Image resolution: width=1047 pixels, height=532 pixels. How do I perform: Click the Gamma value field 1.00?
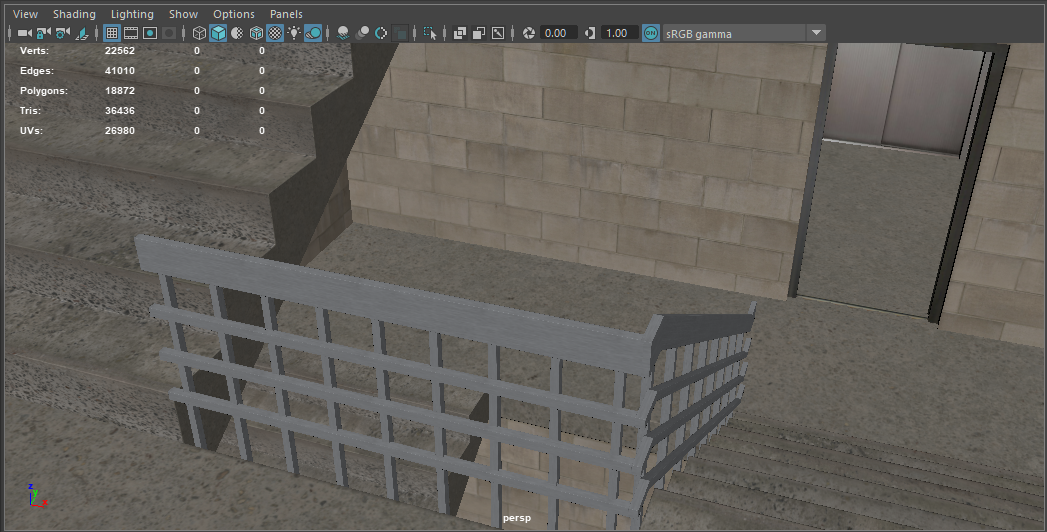[619, 33]
